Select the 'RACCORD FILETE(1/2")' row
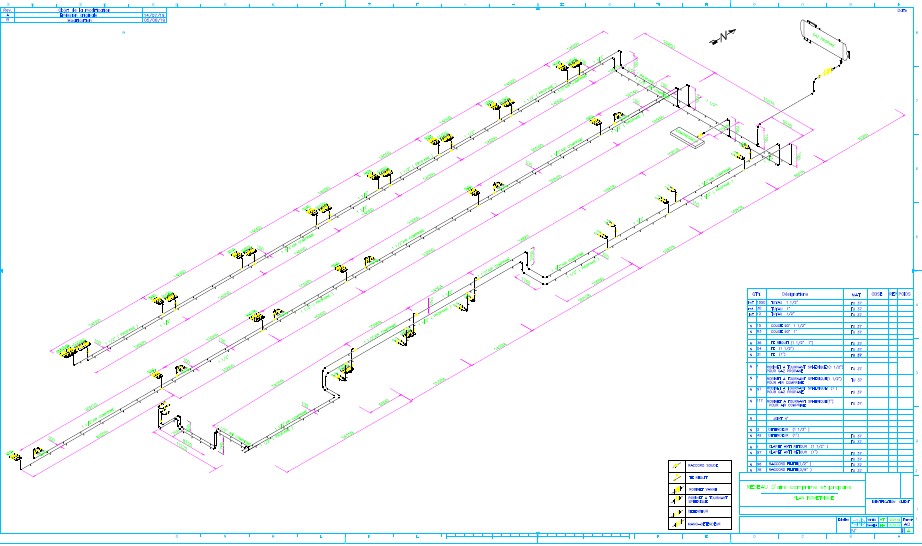Screen dimensions: 922x546 point(830,464)
